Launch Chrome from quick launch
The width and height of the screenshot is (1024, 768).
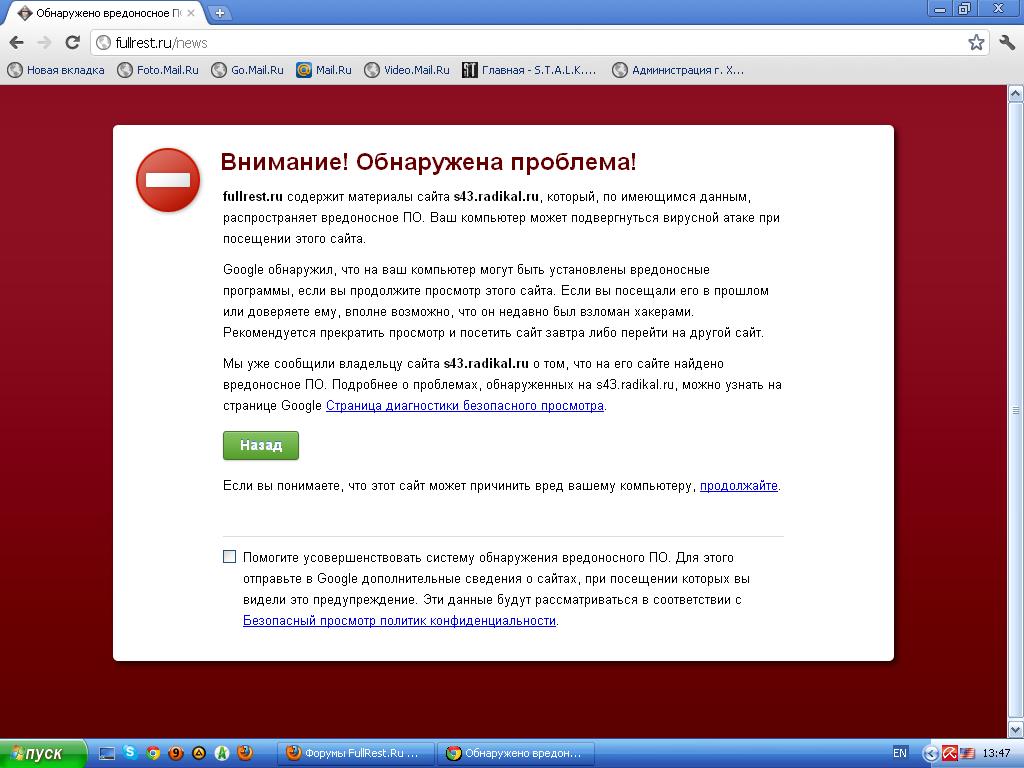coord(153,753)
